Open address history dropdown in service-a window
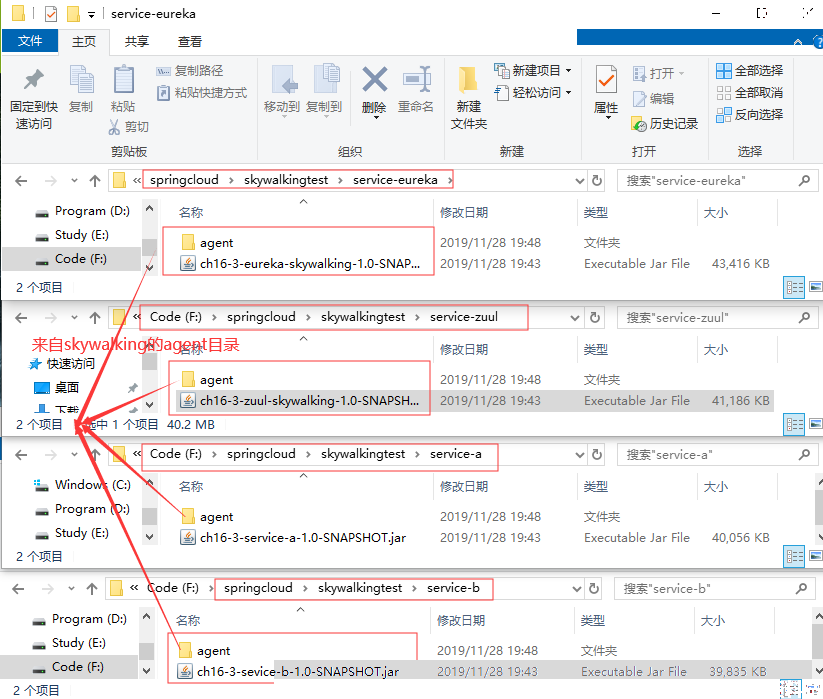The height and width of the screenshot is (699, 823). pos(579,455)
